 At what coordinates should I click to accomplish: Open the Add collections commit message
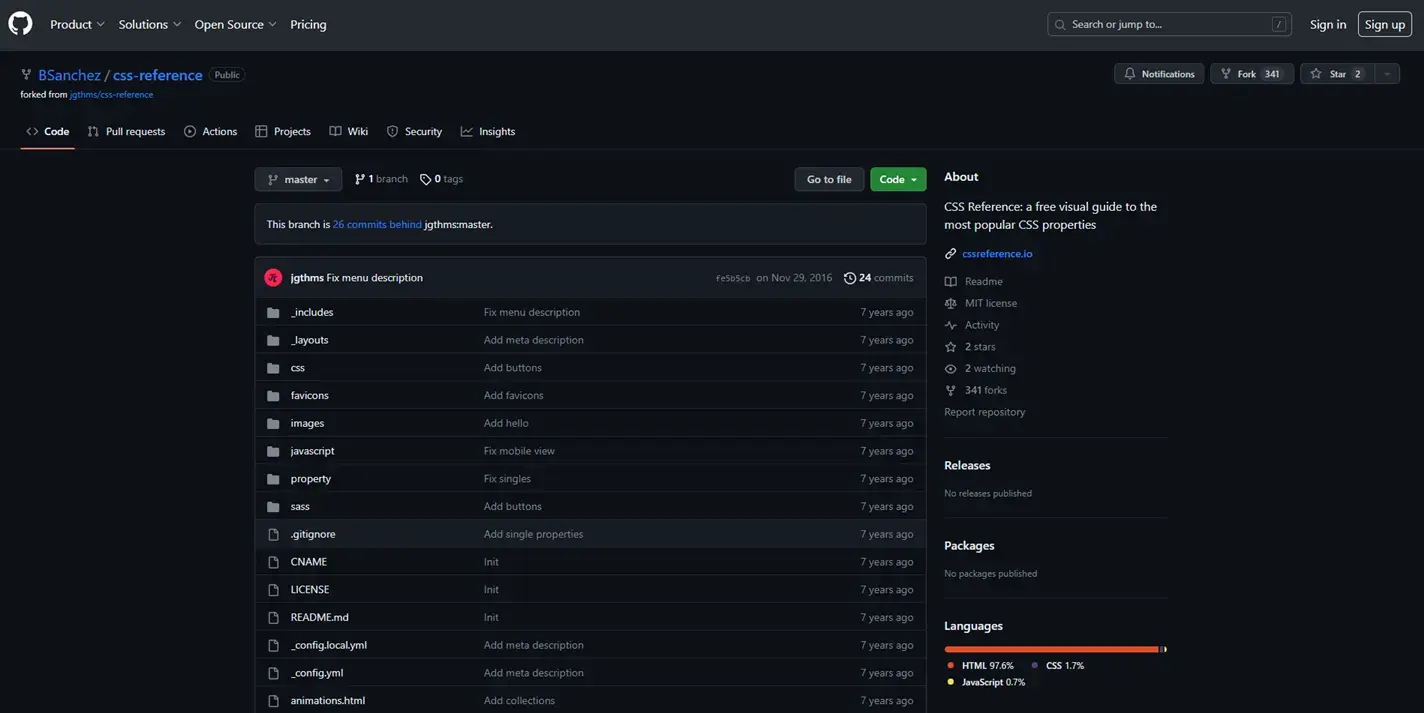coord(519,701)
